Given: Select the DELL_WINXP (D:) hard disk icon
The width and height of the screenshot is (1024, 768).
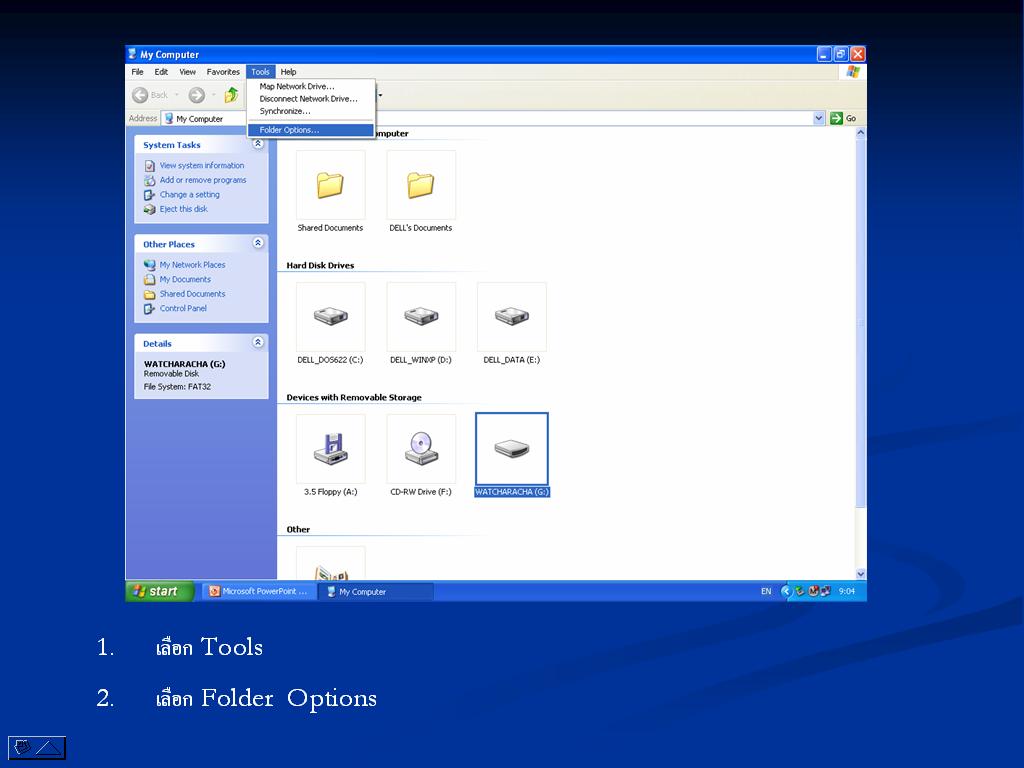Looking at the screenshot, I should pos(421,317).
